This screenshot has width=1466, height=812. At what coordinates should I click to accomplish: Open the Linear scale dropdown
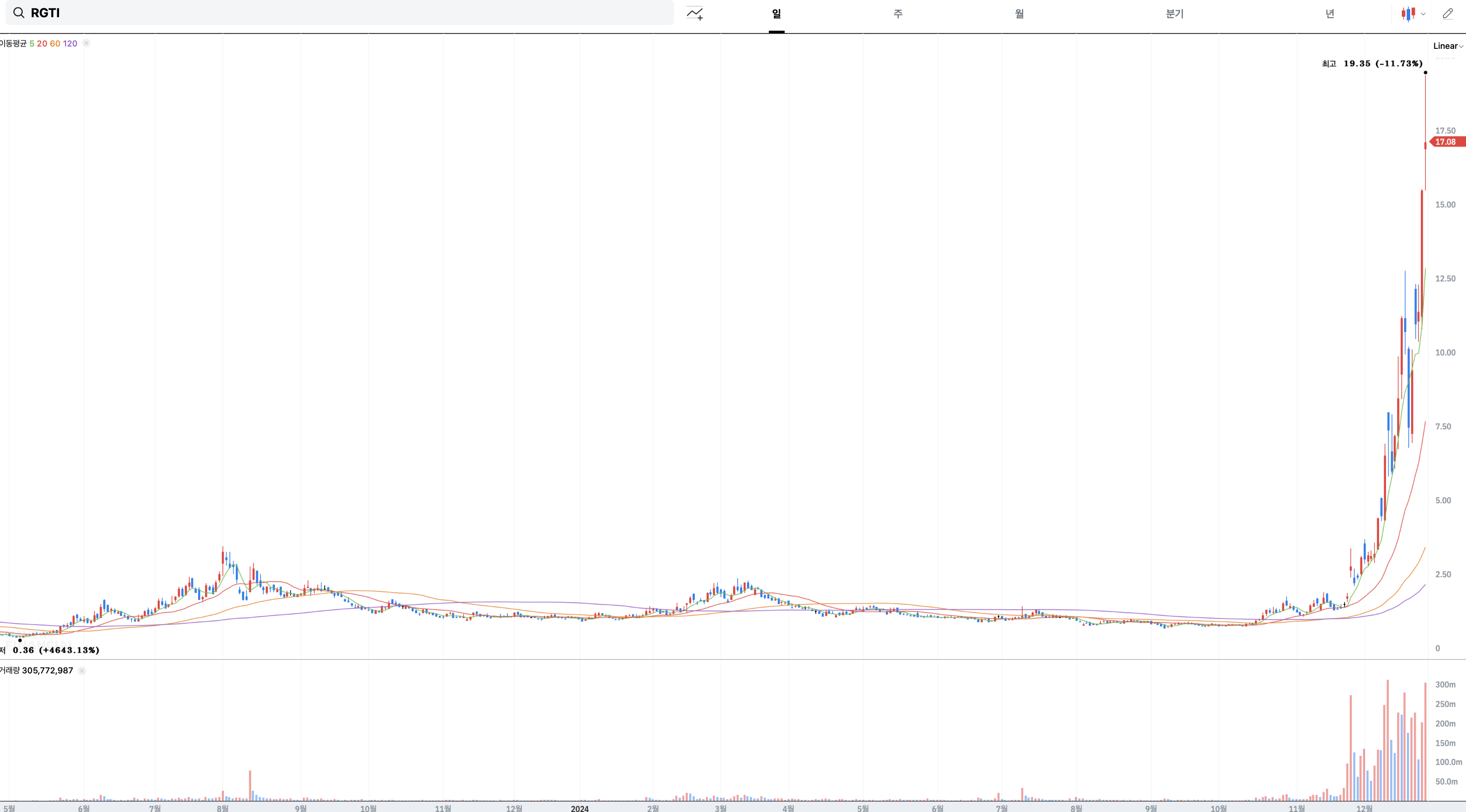tap(1447, 46)
